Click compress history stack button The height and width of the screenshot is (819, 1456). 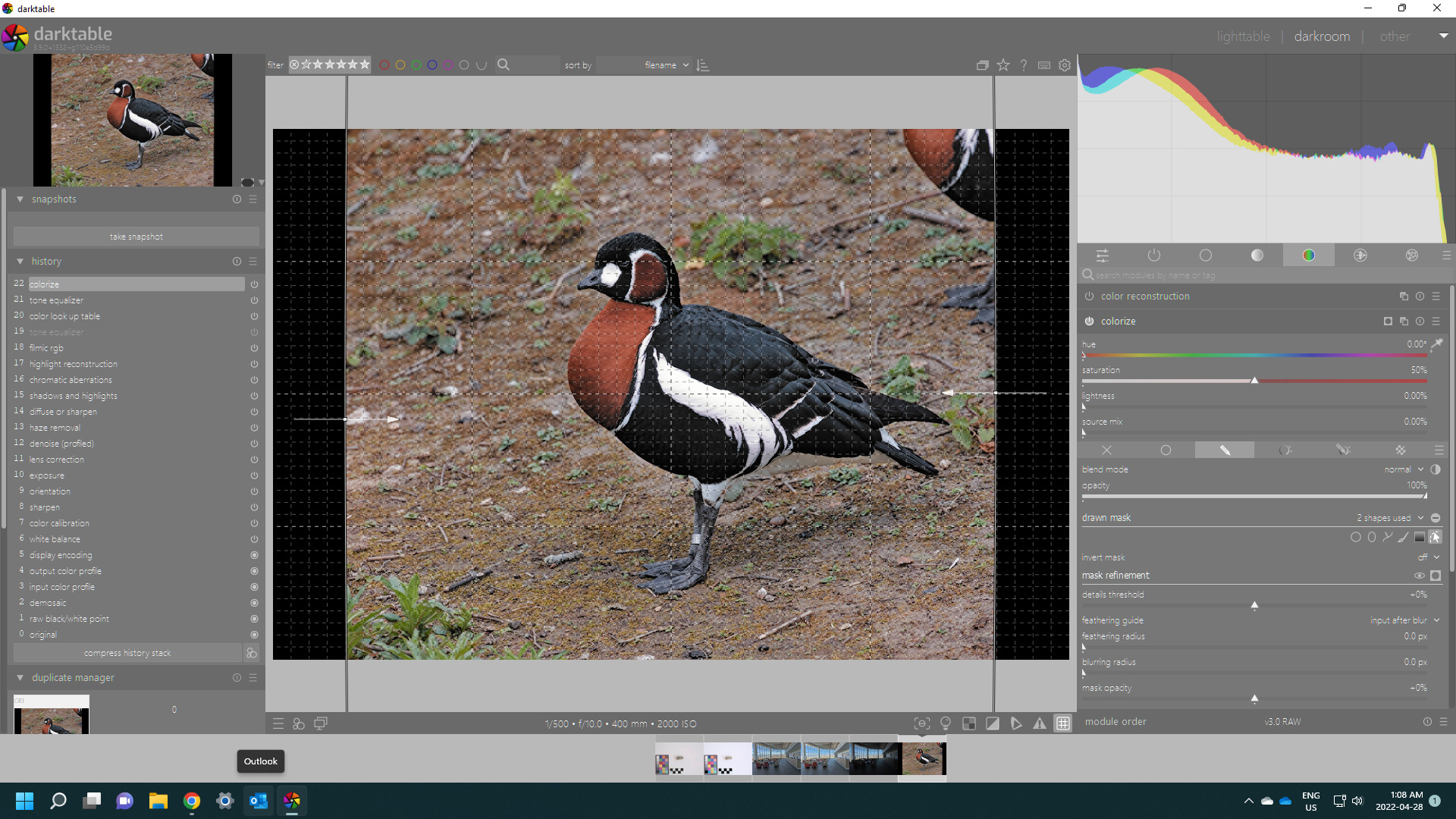pos(127,653)
